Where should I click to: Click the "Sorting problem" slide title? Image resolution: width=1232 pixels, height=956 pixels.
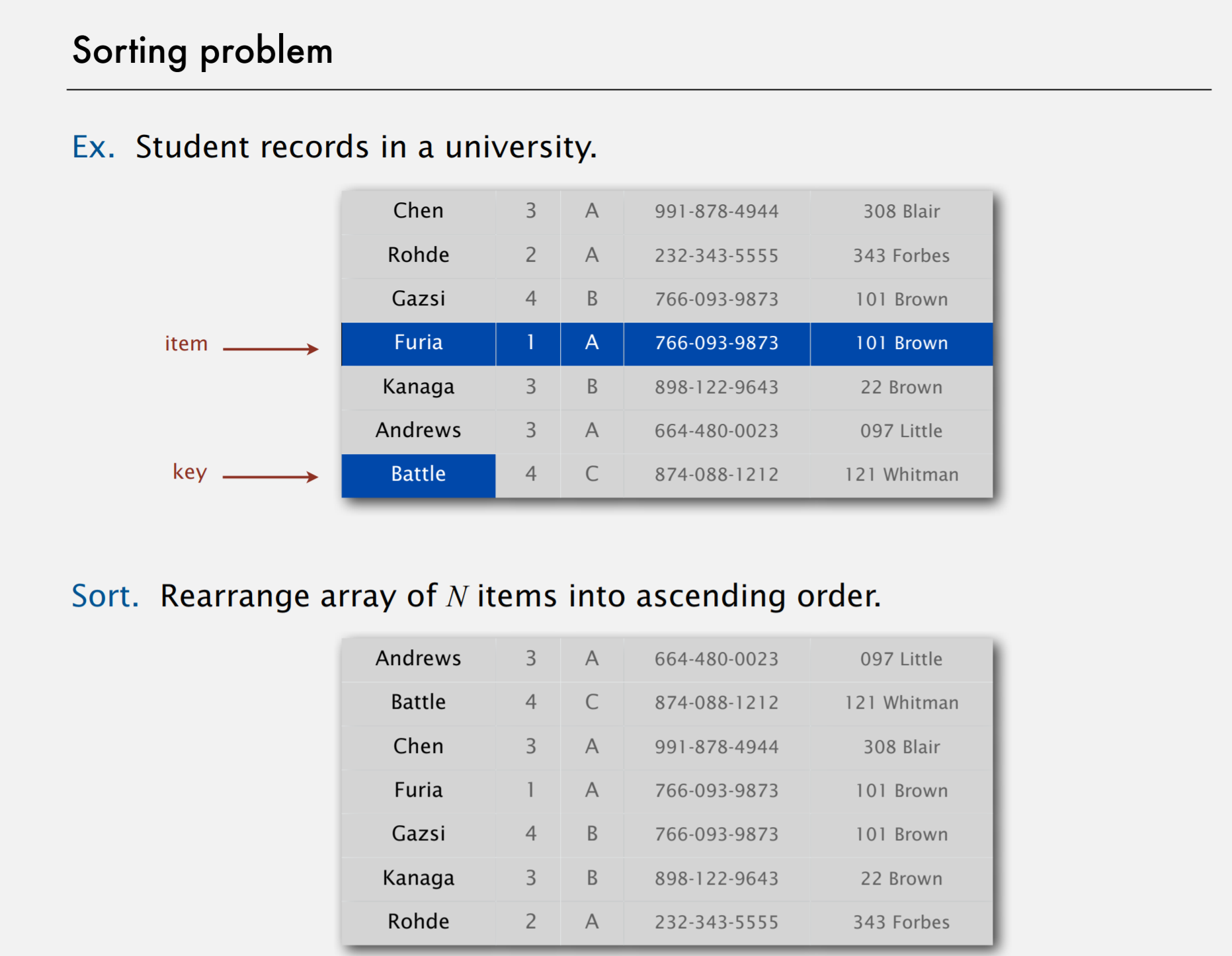coord(202,51)
